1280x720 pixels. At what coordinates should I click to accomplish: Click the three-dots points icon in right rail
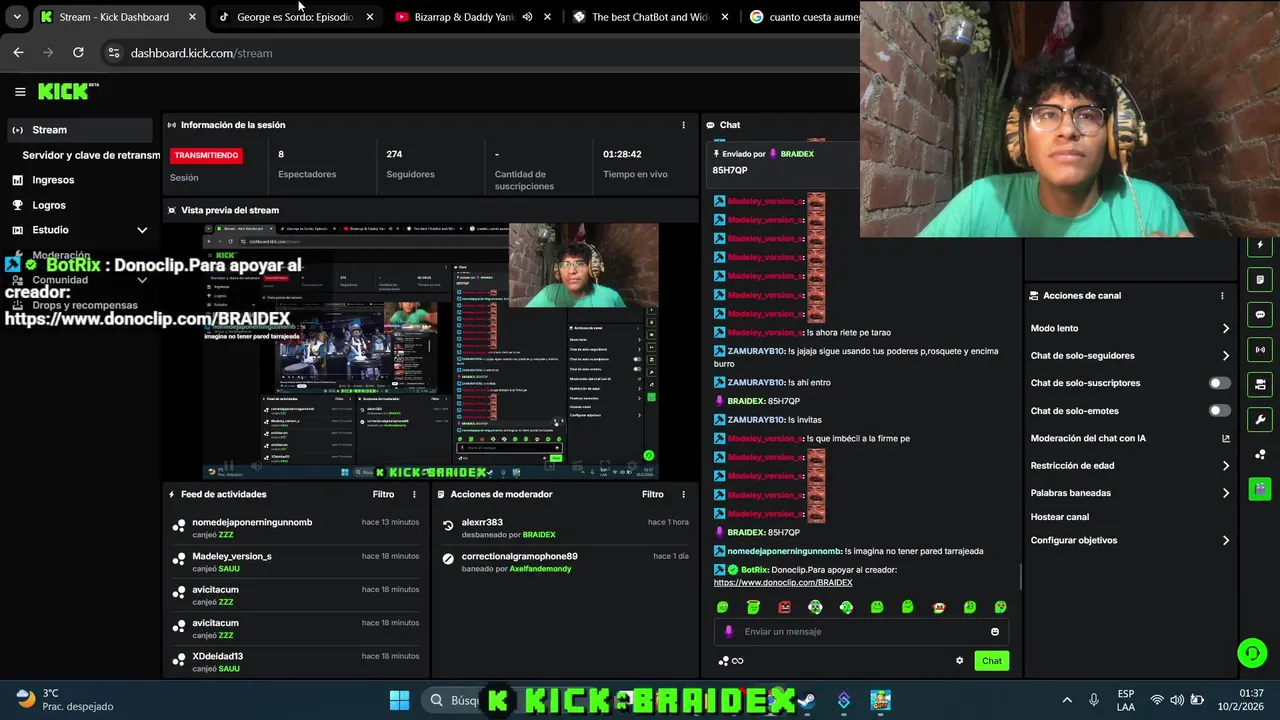click(x=1260, y=454)
